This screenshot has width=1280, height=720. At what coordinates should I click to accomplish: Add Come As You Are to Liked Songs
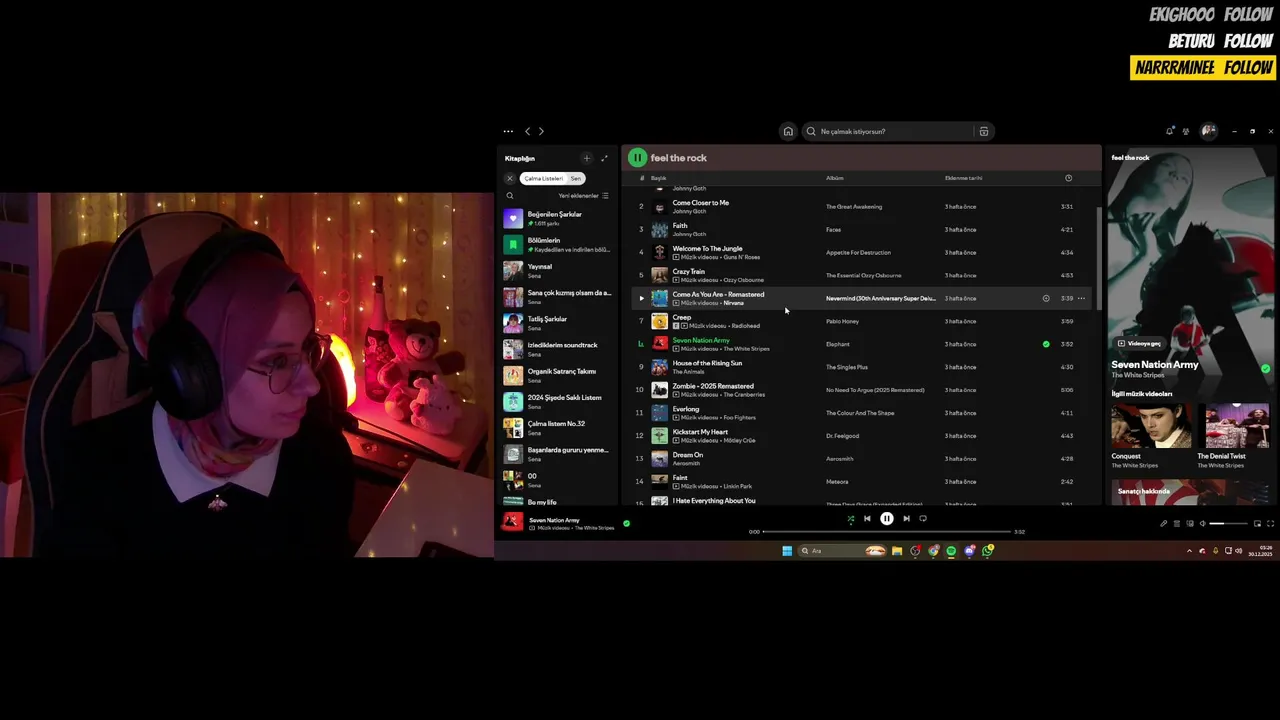1046,298
